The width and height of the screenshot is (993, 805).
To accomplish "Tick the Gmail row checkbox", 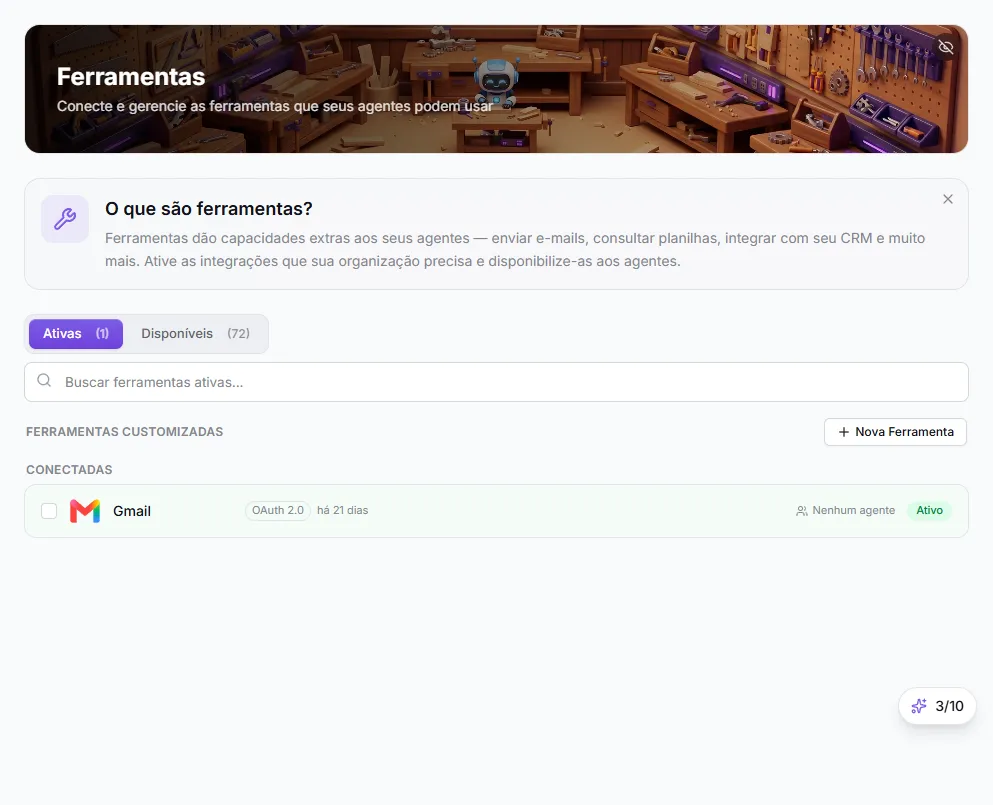I will coord(49,510).
